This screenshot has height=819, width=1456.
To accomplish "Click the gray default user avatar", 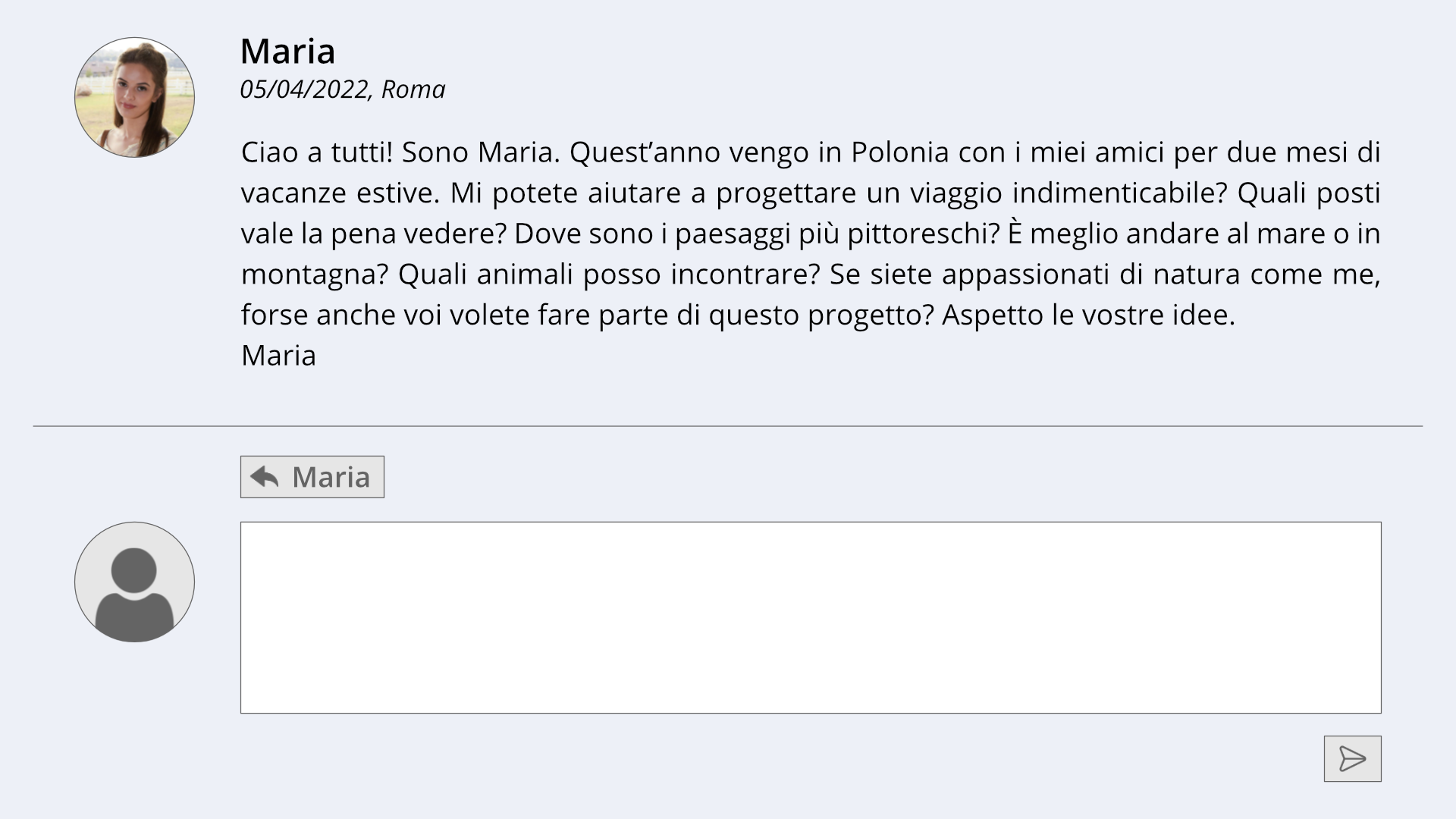I will click(x=134, y=582).
